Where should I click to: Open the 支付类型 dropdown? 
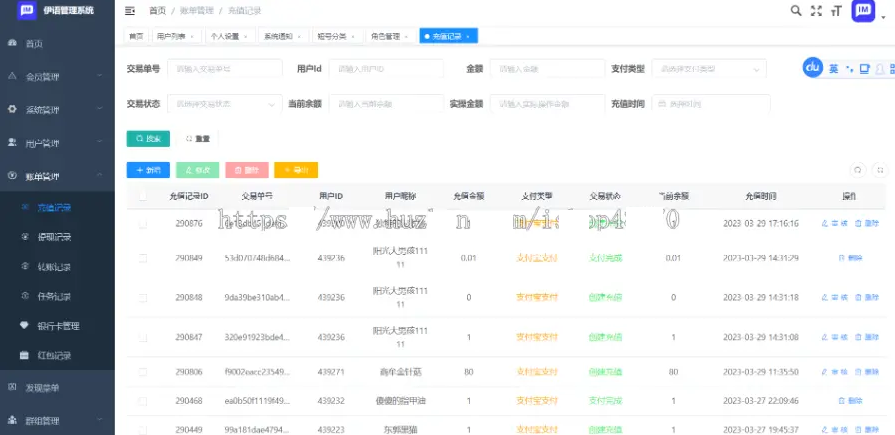point(708,69)
